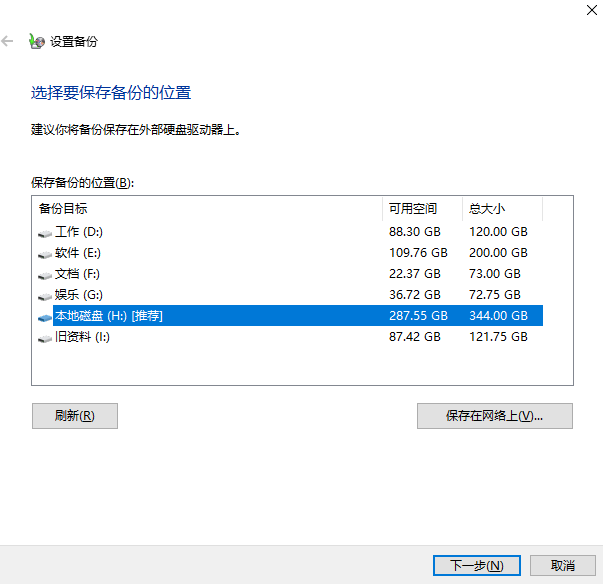Image resolution: width=603 pixels, height=584 pixels.
Task: Click the 287.55 GB free space value
Action: [418, 316]
